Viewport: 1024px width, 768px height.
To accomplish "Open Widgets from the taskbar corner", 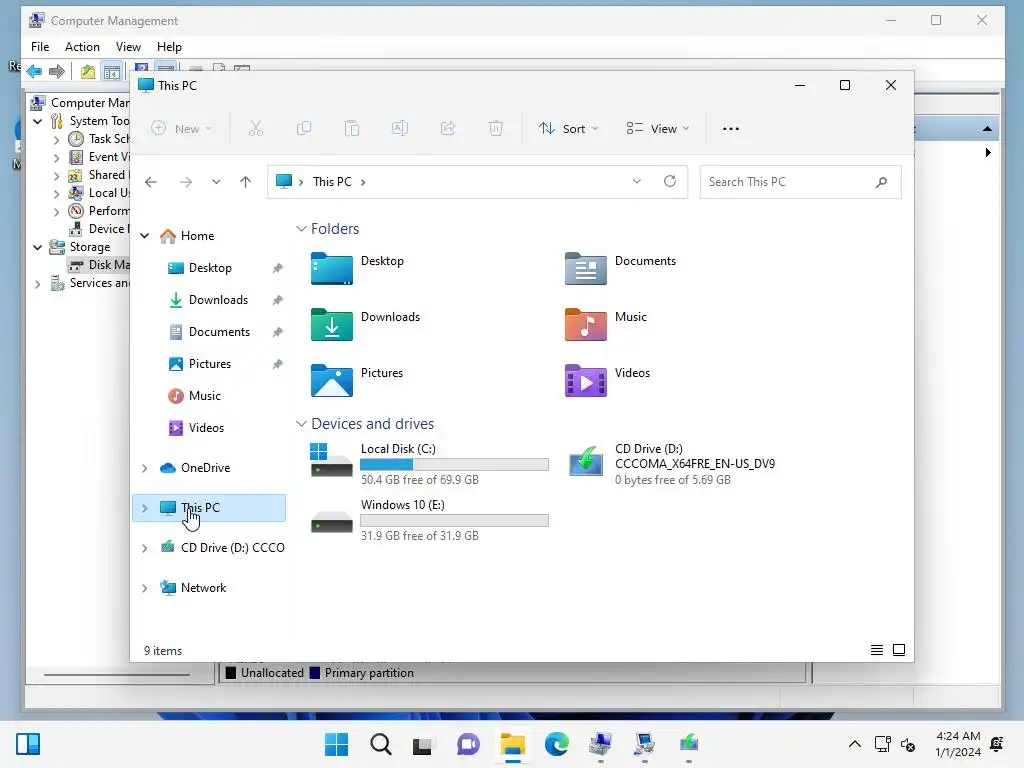I will pyautogui.click(x=28, y=744).
